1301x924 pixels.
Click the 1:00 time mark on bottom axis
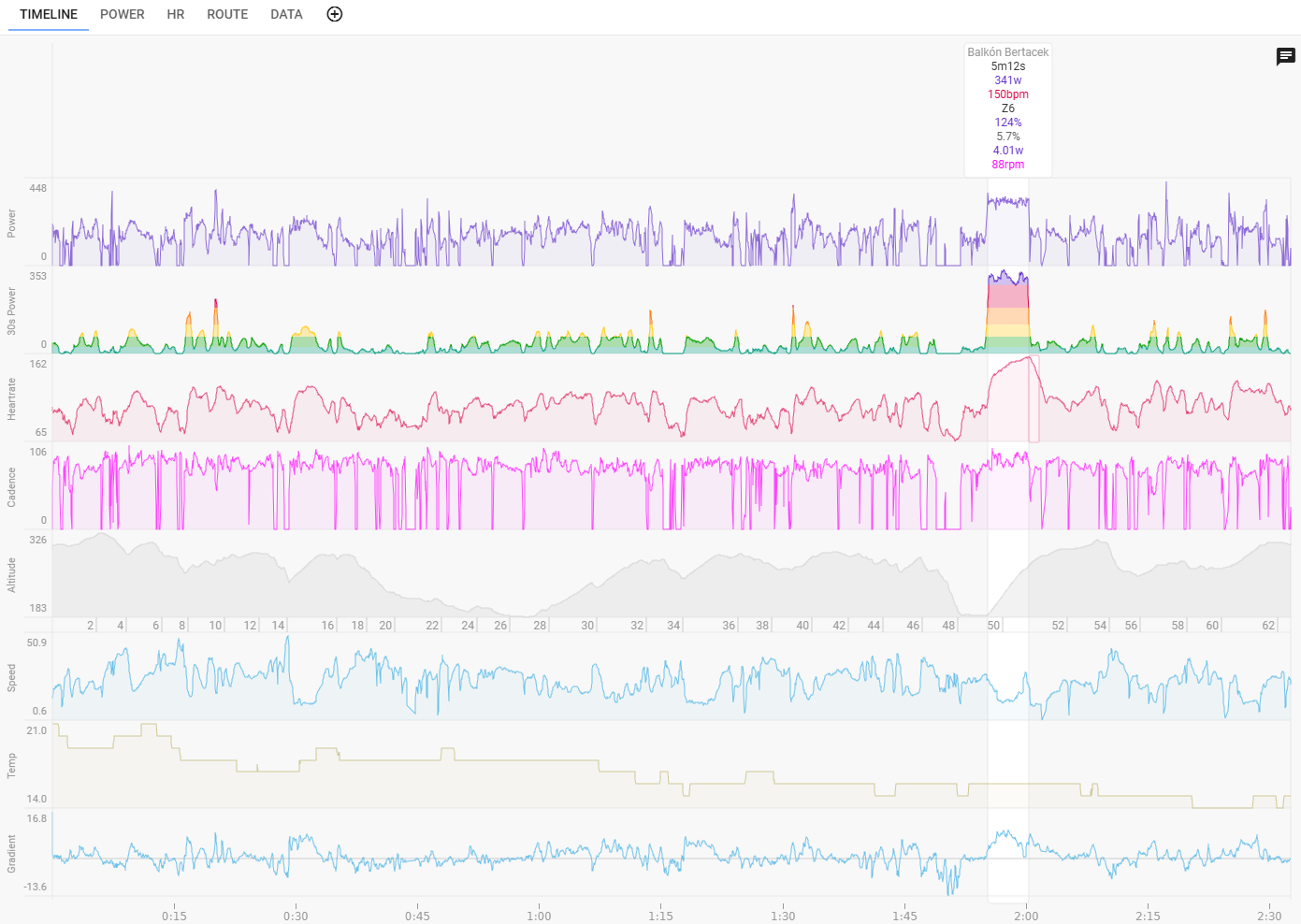coord(539,916)
